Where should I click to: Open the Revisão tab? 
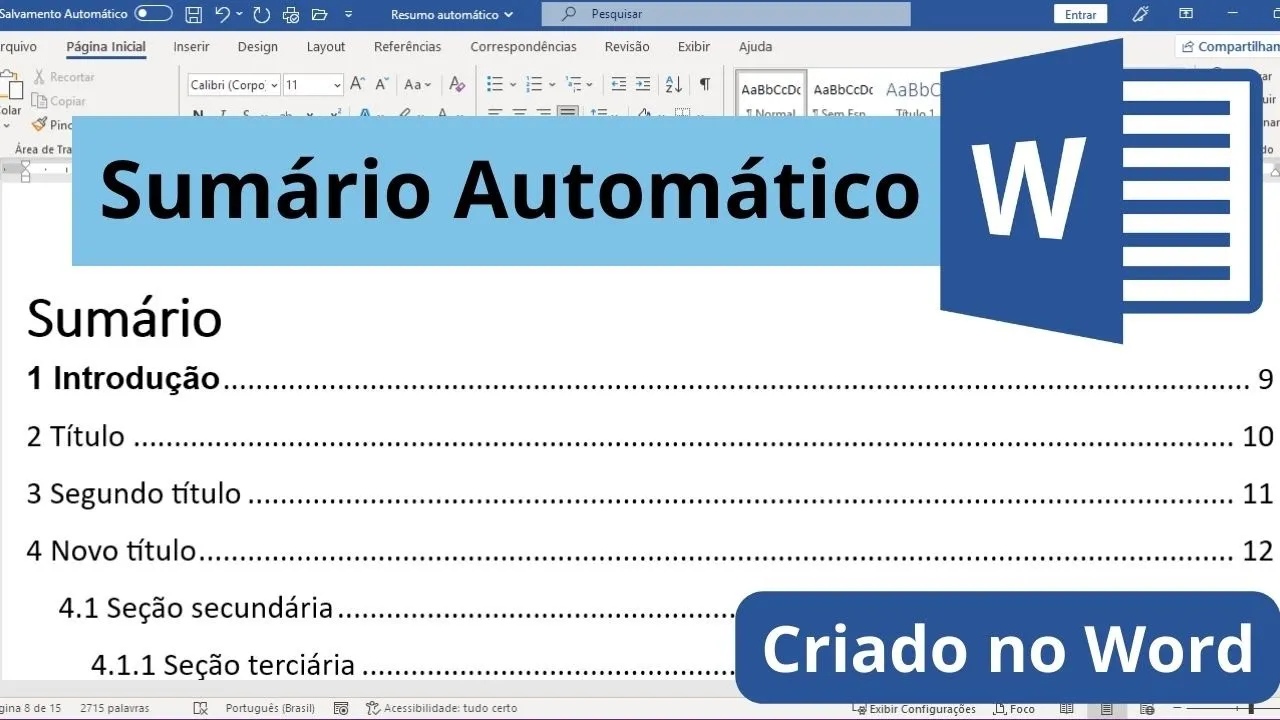point(627,46)
